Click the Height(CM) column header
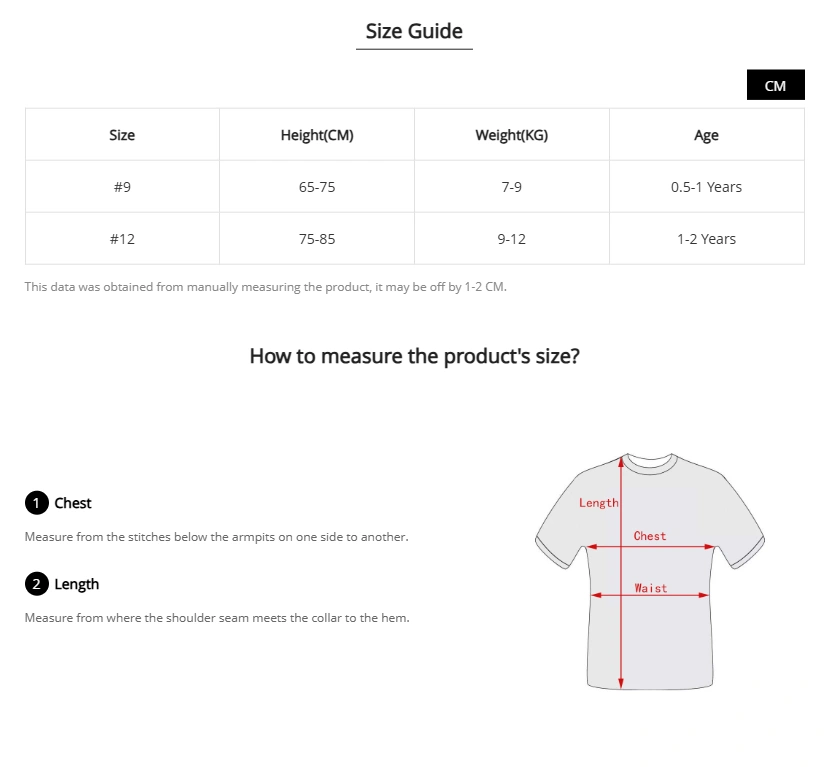Screen dimensions: 832x767 [317, 135]
